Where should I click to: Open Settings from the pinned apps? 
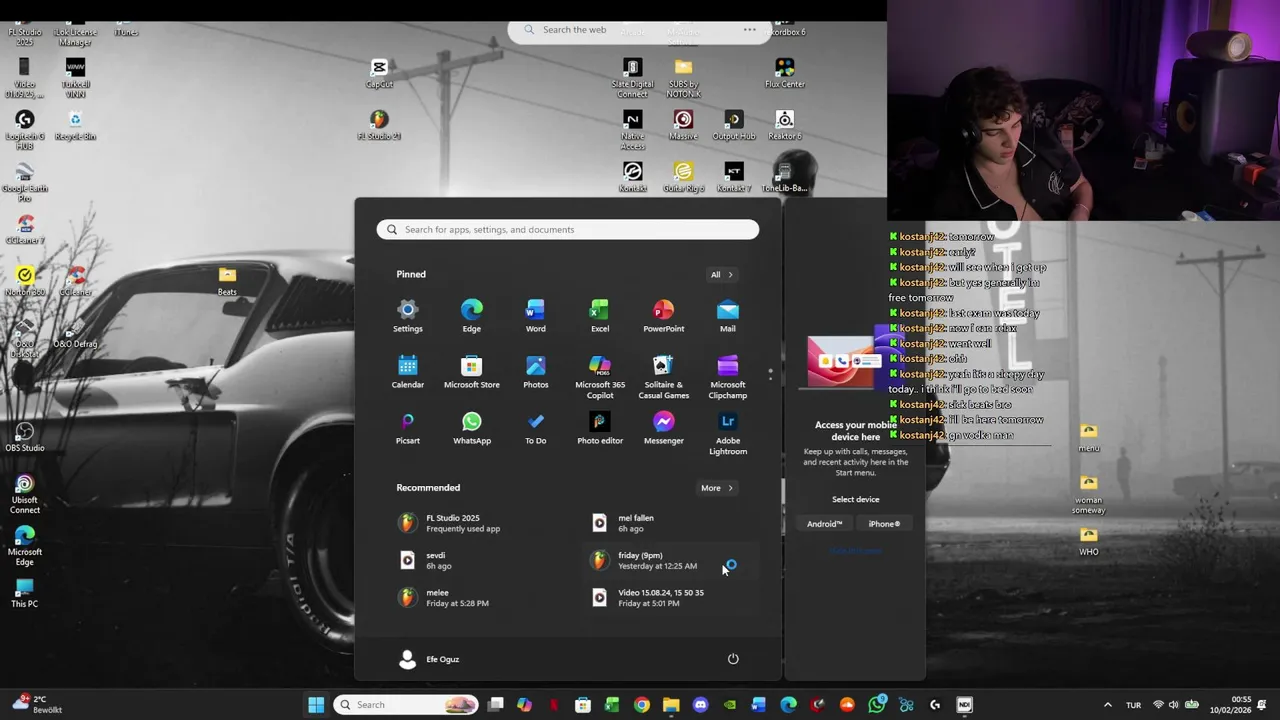pyautogui.click(x=408, y=316)
